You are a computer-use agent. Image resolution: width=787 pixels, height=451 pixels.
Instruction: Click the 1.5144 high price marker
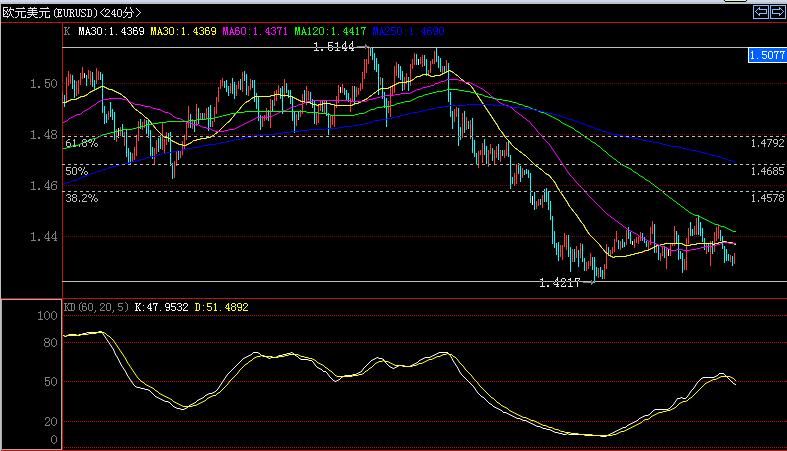[x=334, y=47]
